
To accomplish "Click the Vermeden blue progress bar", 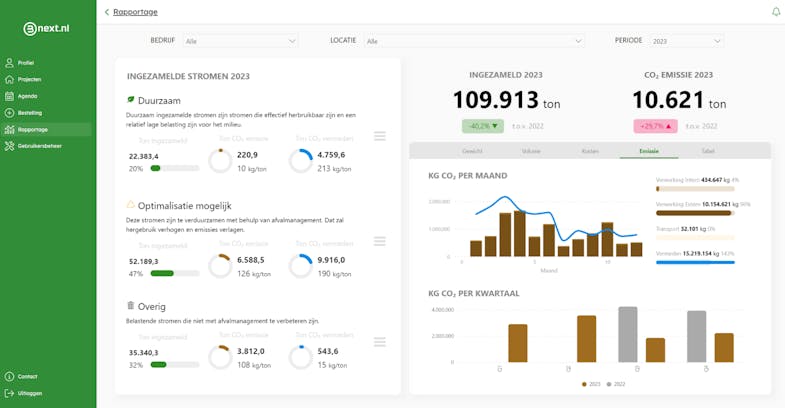I will pyautogui.click(x=695, y=262).
